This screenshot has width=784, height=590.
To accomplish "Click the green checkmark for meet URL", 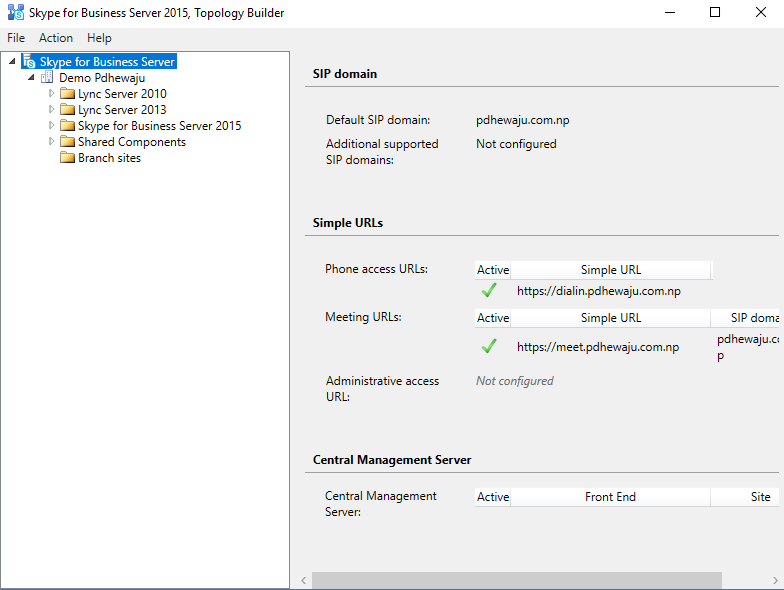I will (489, 346).
